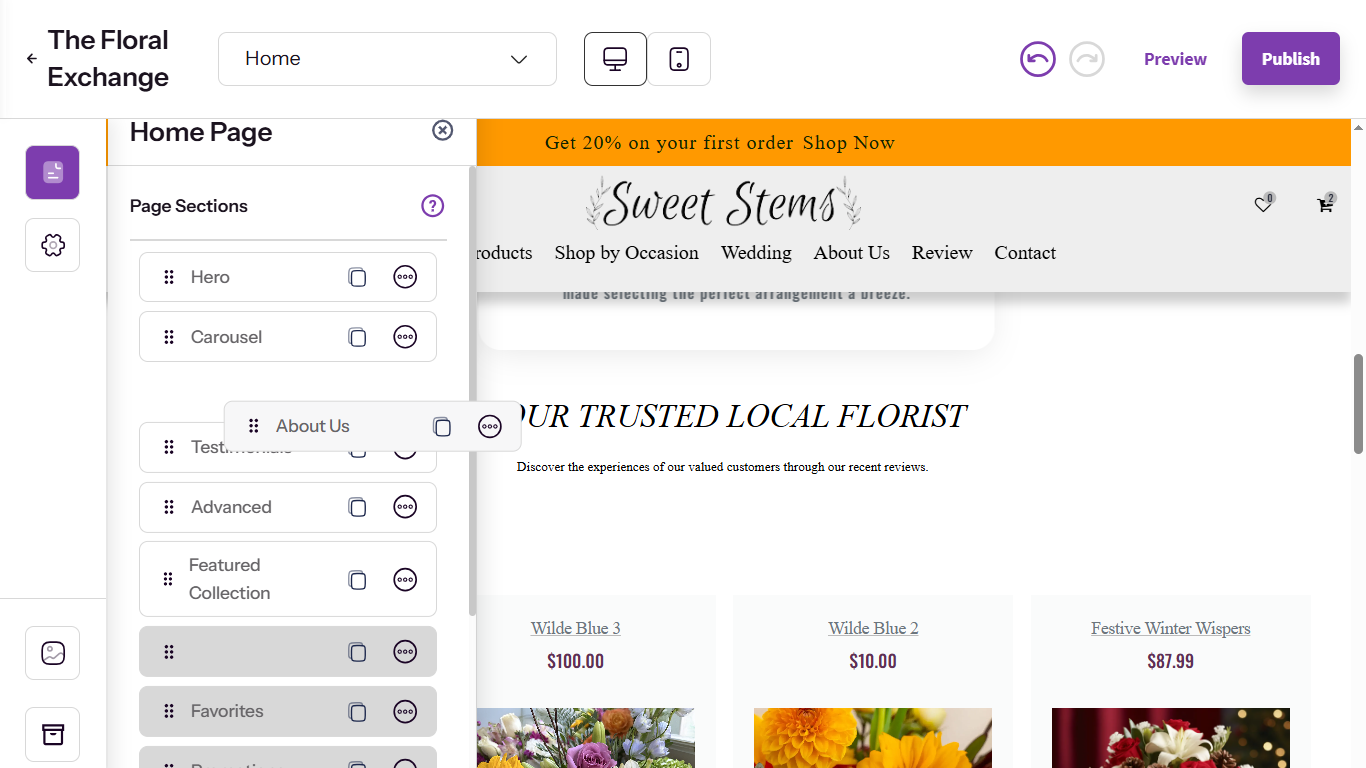
Task: Click Shop Now in the promo banner
Action: click(849, 143)
